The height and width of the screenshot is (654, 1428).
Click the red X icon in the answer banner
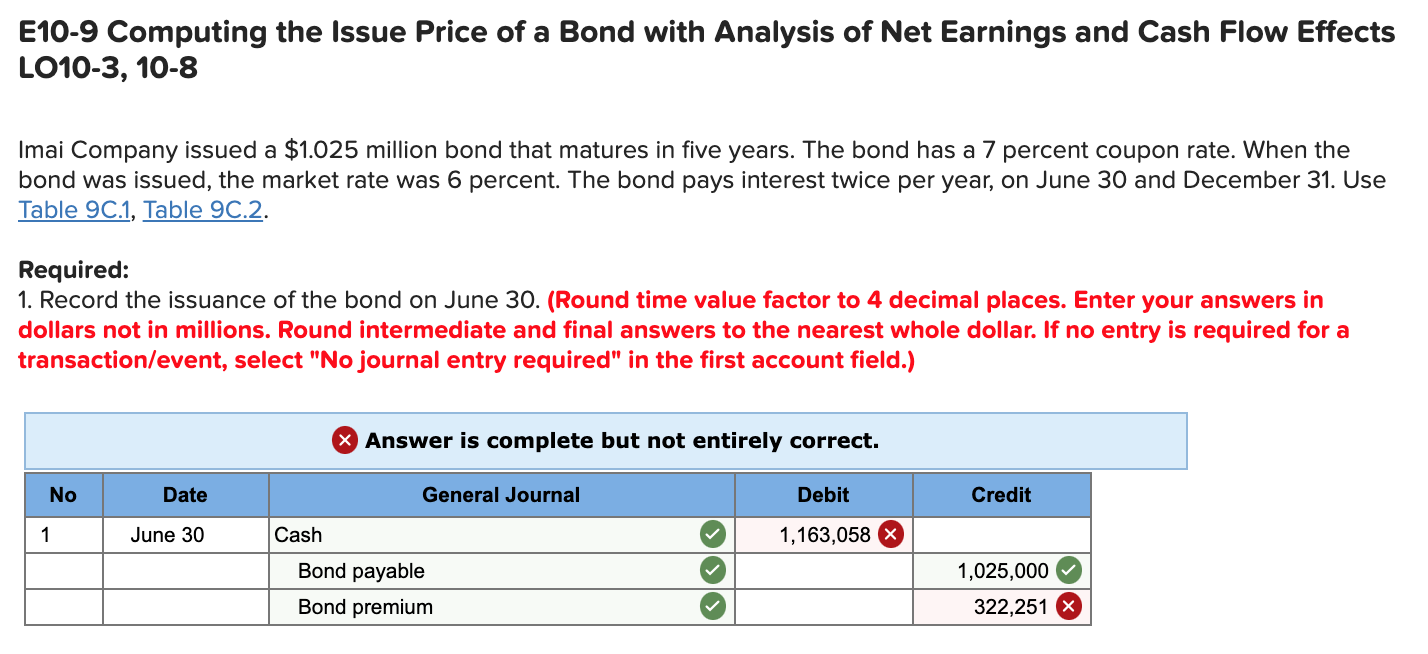[x=344, y=440]
